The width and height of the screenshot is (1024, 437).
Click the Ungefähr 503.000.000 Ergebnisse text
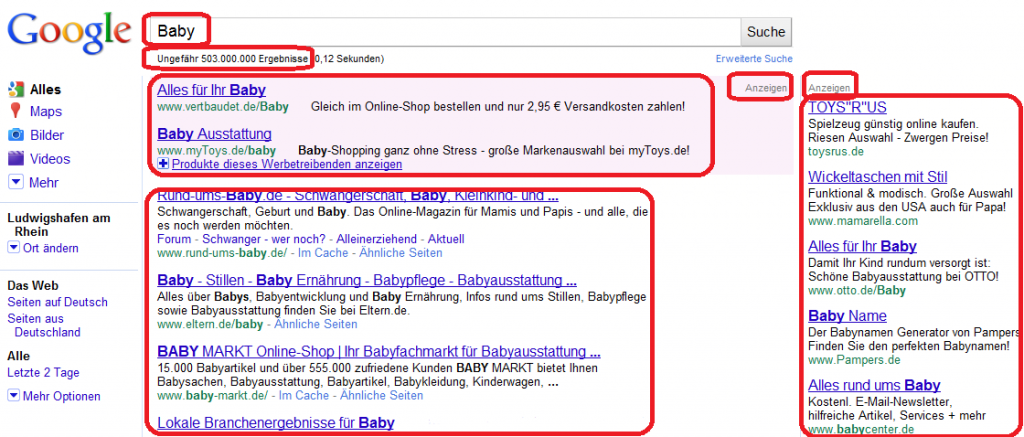point(232,59)
